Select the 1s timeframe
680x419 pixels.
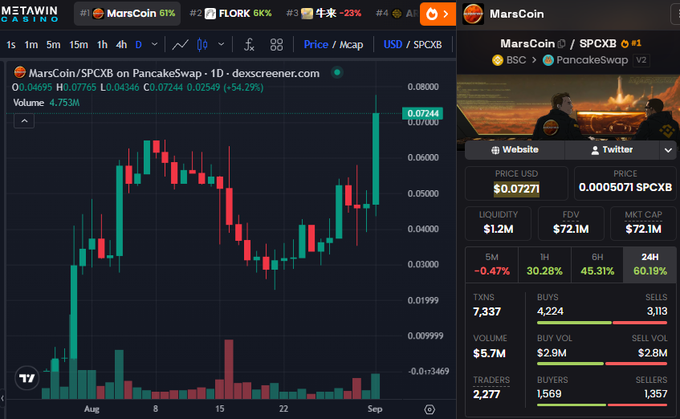coord(11,45)
